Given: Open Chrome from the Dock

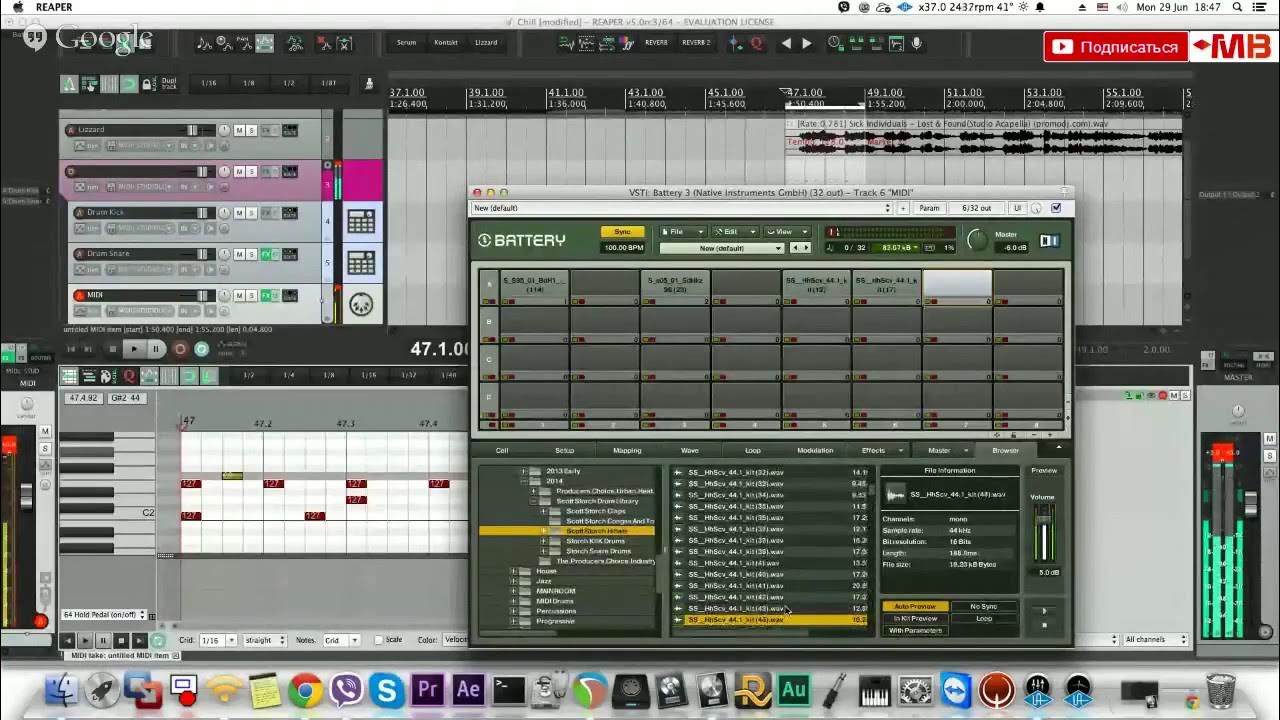Looking at the screenshot, I should tap(305, 690).
